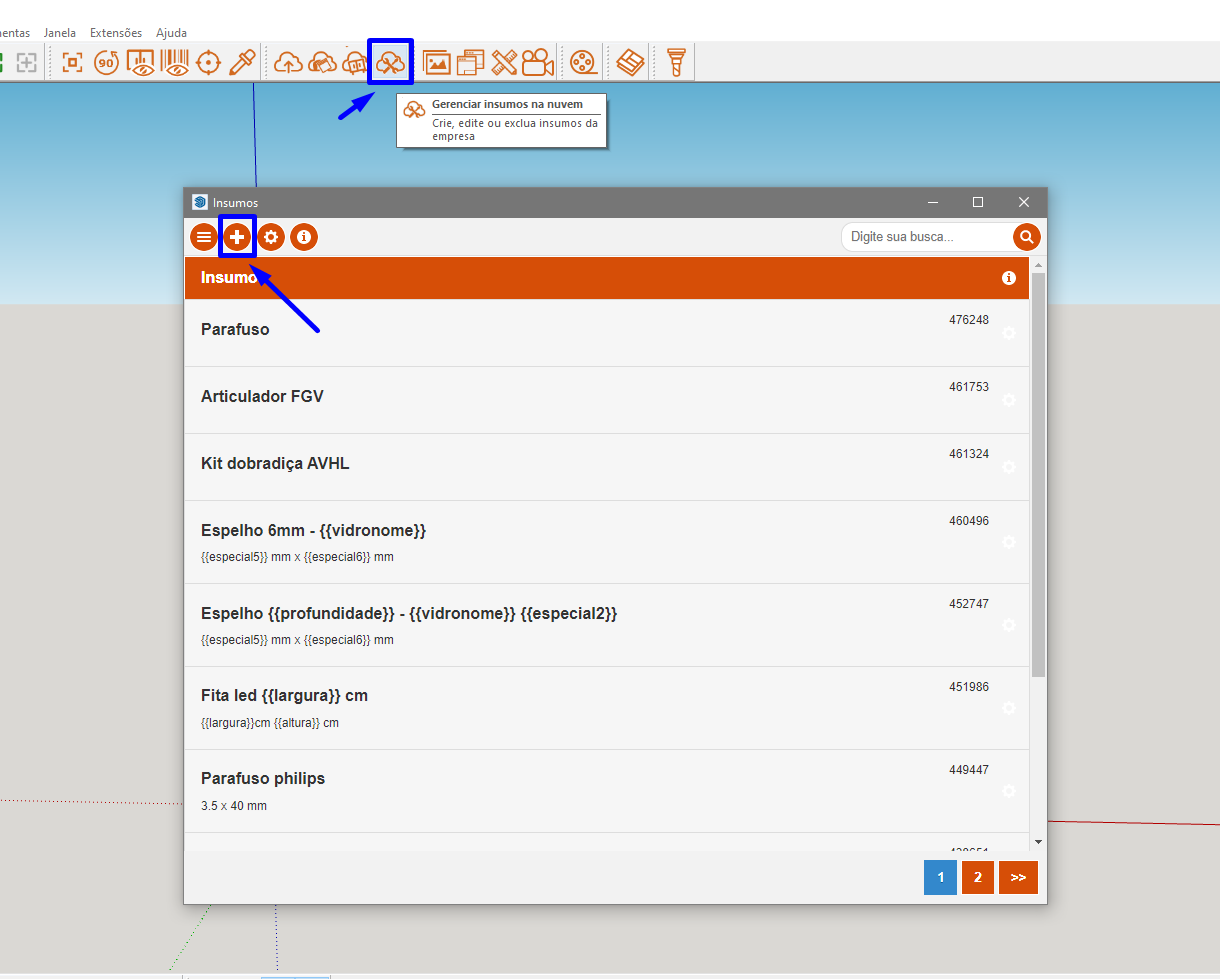Click the film reel toolbar icon

(x=583, y=63)
